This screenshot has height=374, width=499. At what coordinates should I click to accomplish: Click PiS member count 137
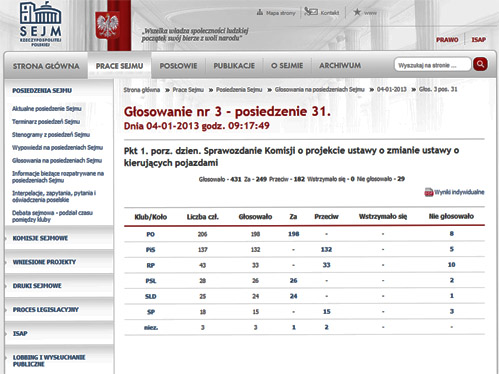[203, 250]
